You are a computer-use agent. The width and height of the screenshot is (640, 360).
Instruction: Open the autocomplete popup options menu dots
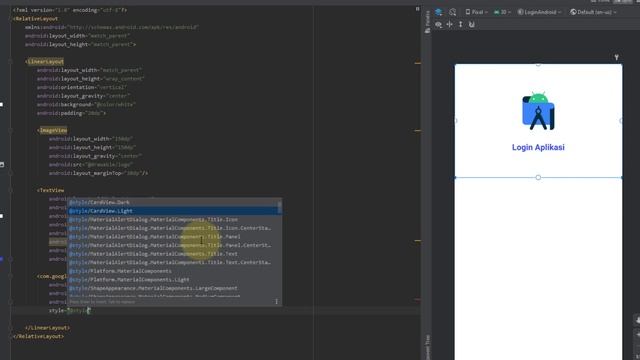tap(276, 302)
